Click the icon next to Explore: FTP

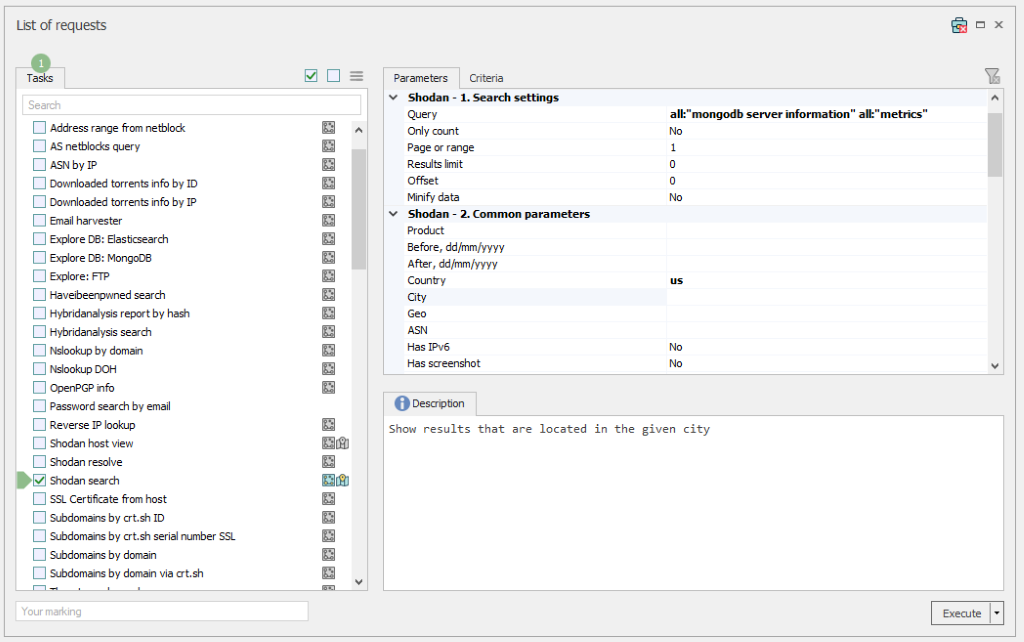pos(328,276)
